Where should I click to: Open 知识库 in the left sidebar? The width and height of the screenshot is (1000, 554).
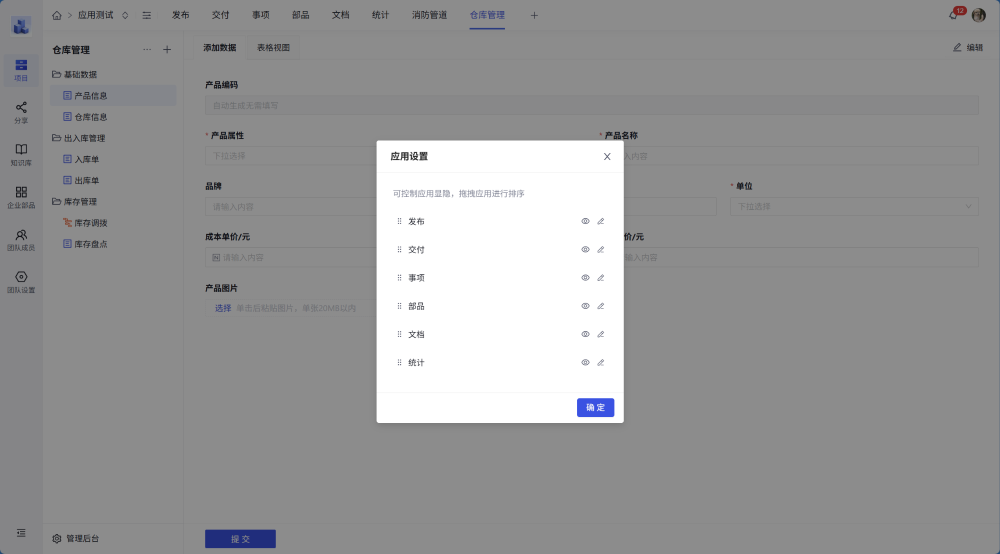click(x=21, y=154)
